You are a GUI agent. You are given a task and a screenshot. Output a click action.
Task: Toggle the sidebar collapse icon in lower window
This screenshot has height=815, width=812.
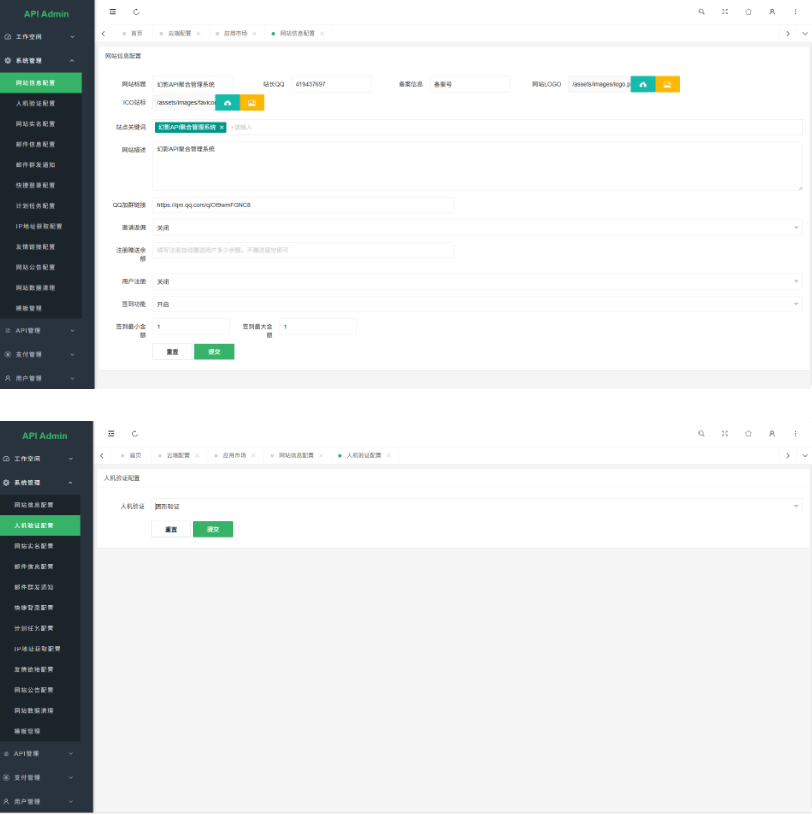pos(111,433)
